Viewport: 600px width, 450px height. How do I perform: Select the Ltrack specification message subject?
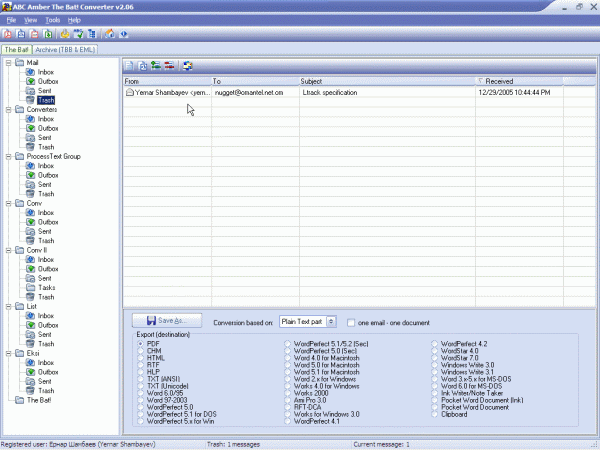coord(329,93)
